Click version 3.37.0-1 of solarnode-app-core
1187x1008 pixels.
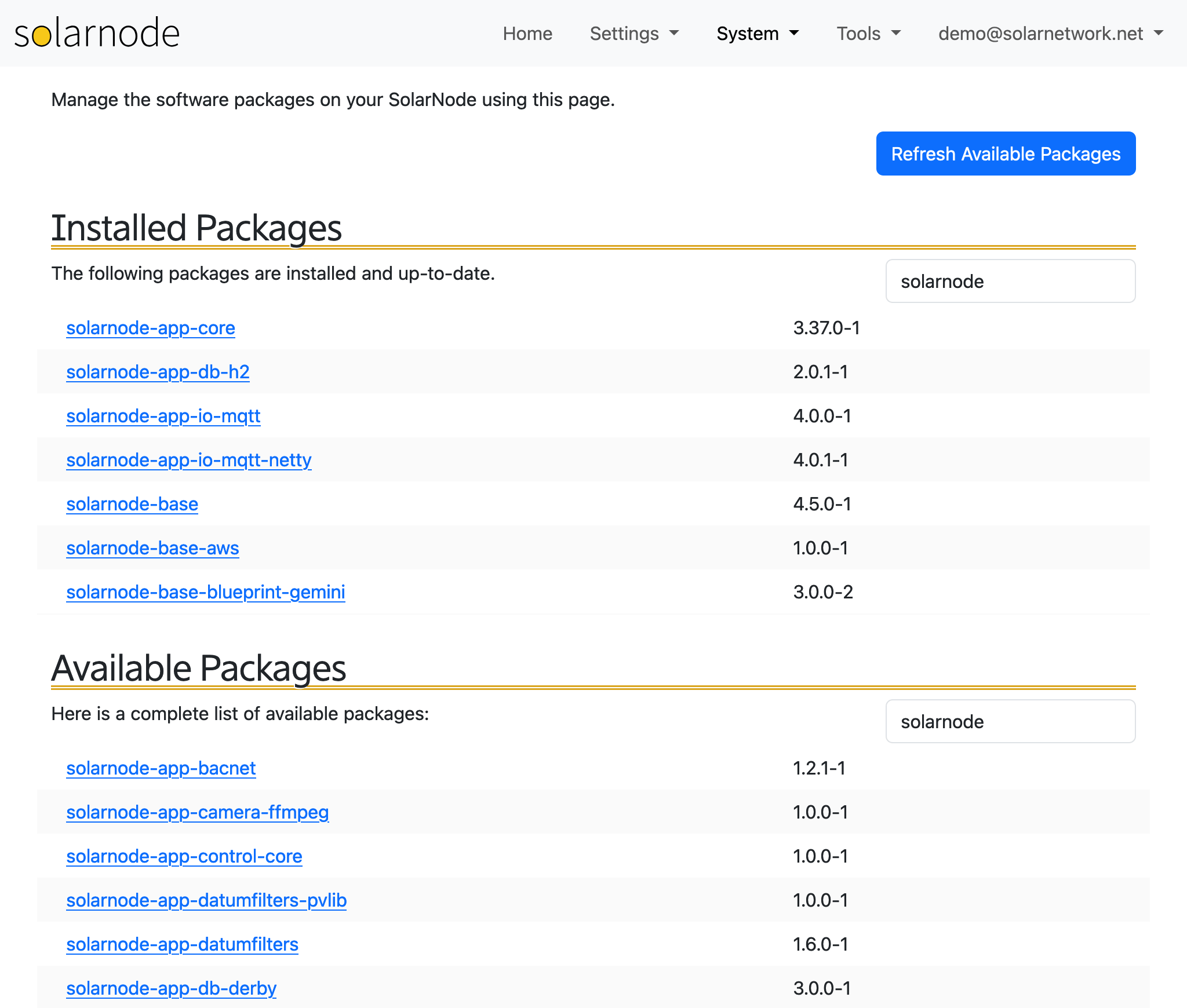(826, 328)
